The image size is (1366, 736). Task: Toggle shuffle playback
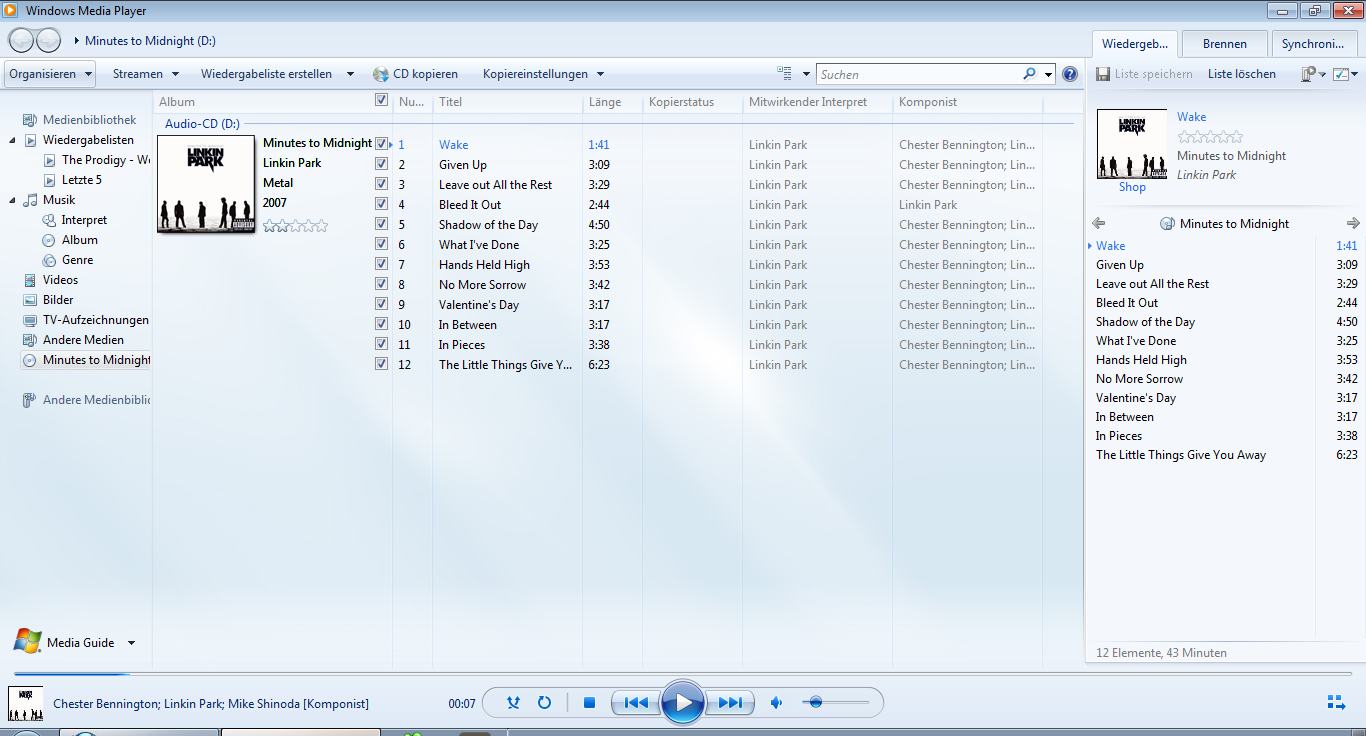coord(513,703)
